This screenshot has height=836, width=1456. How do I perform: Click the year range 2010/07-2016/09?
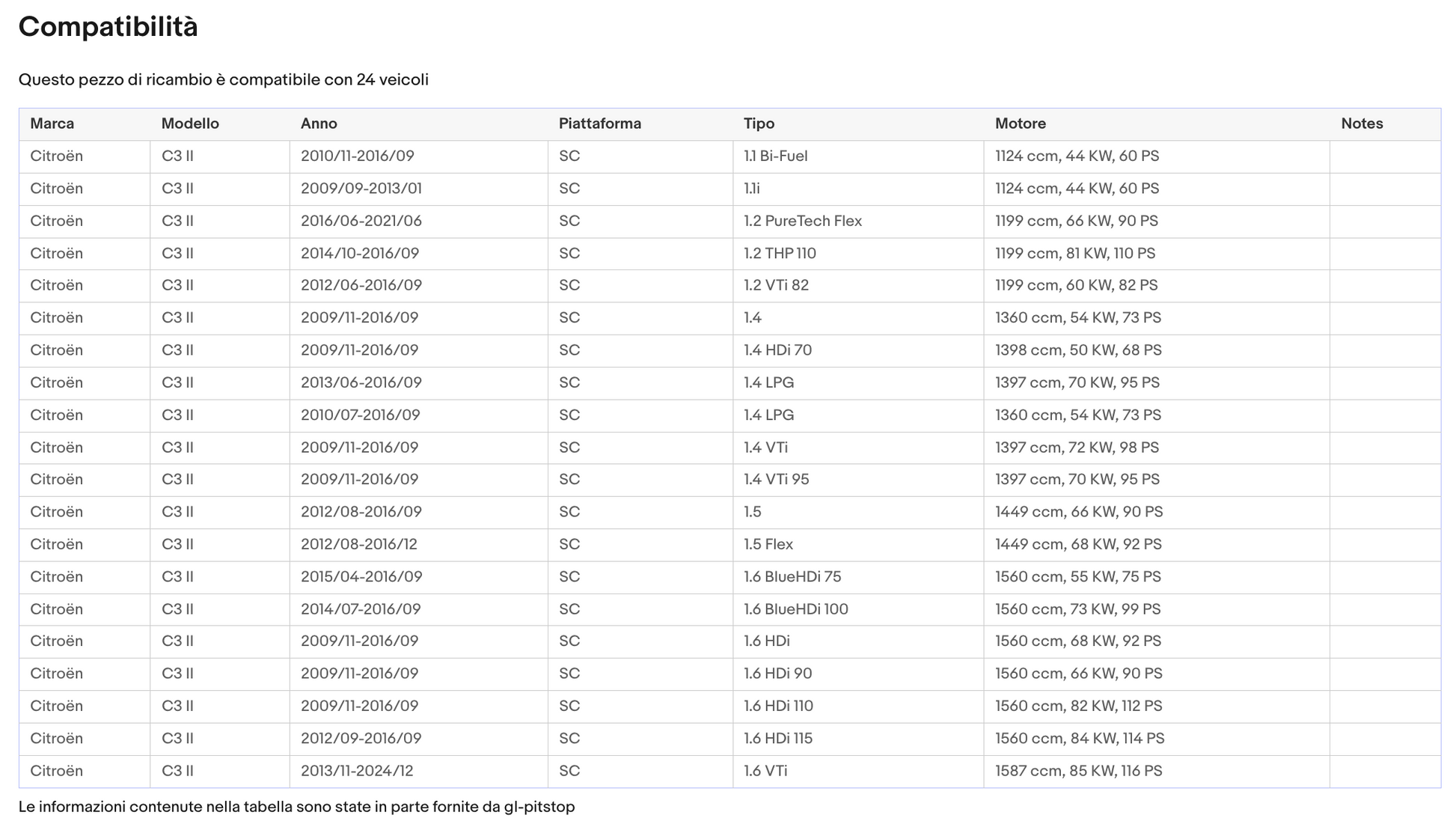pyautogui.click(x=361, y=415)
